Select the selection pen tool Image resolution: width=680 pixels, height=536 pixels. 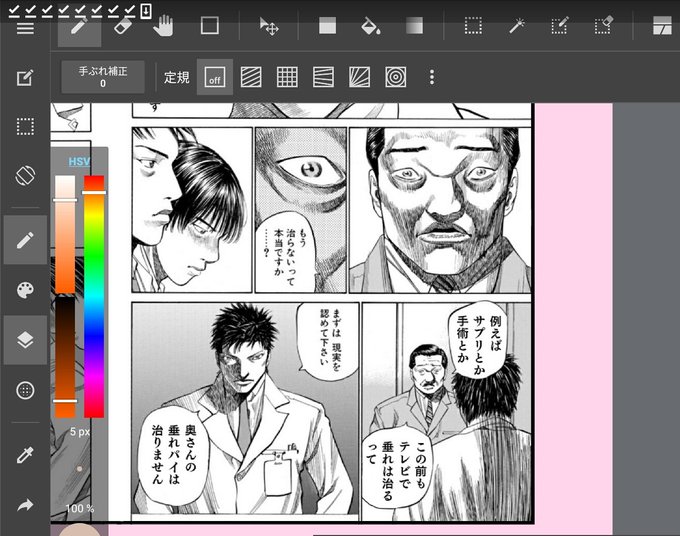click(559, 26)
